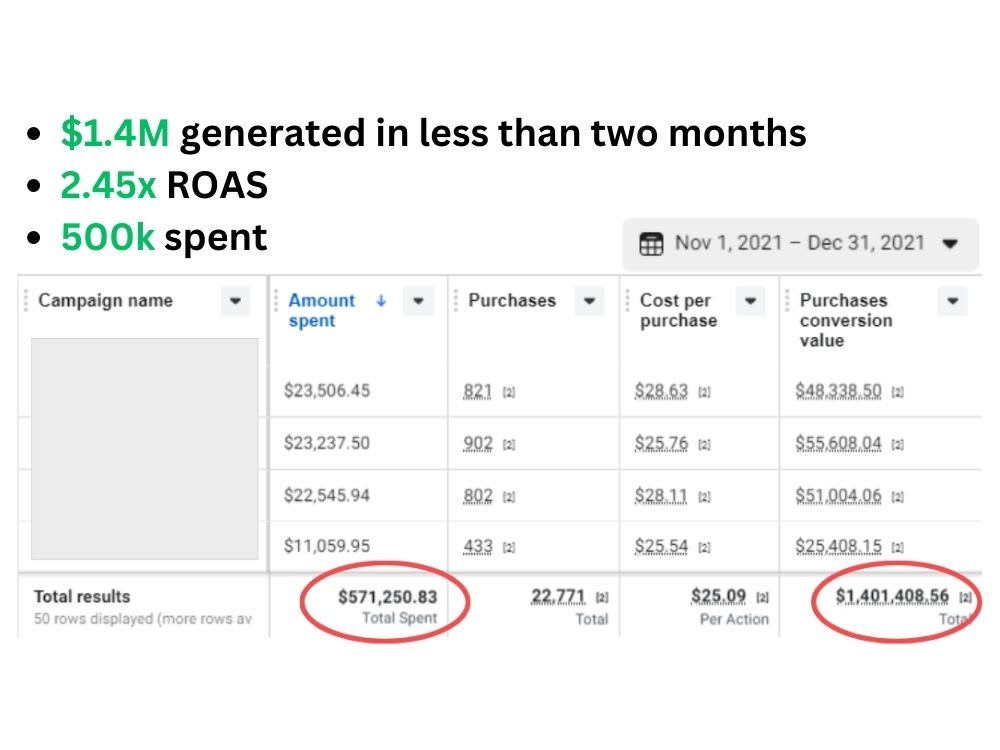Image resolution: width=1000 pixels, height=750 pixels.
Task: Open the Amount spent column dropdown arrow
Action: (418, 301)
